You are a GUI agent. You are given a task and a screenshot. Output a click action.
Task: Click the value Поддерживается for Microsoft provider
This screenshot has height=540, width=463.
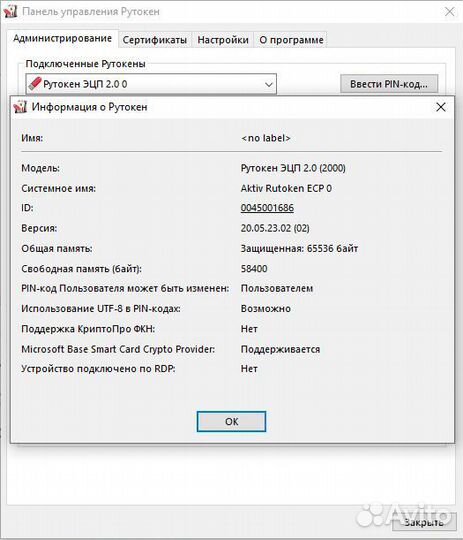point(280,349)
